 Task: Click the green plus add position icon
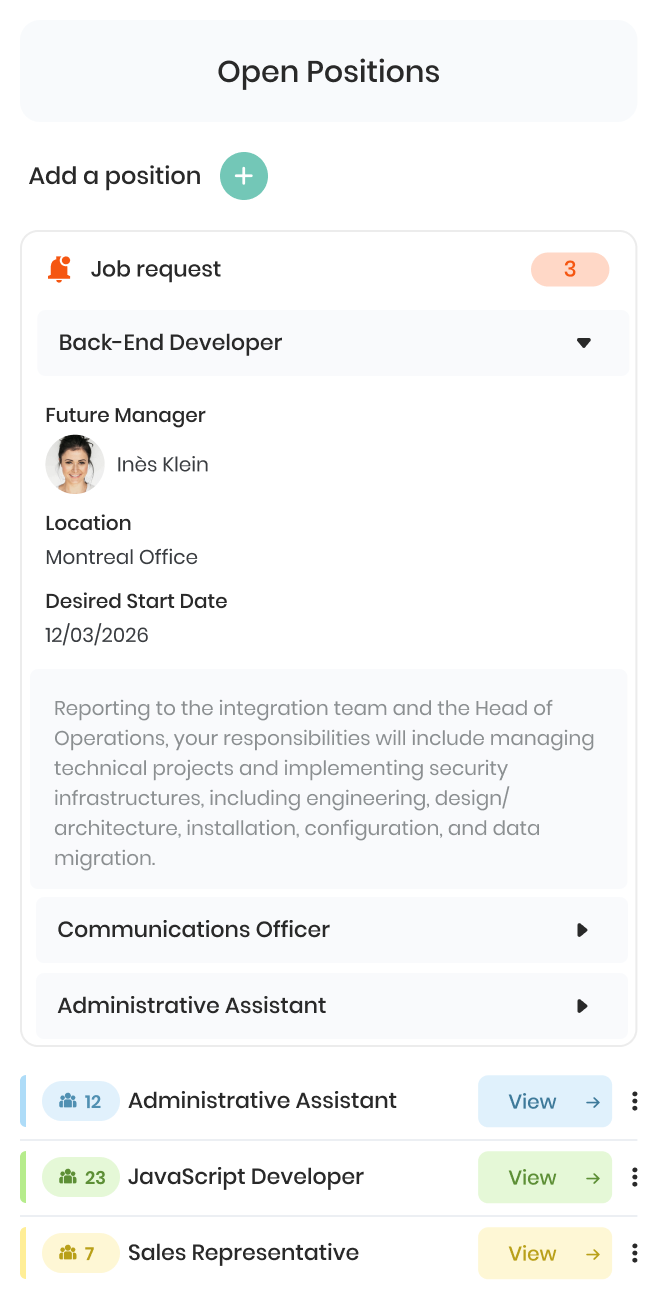[x=244, y=176]
